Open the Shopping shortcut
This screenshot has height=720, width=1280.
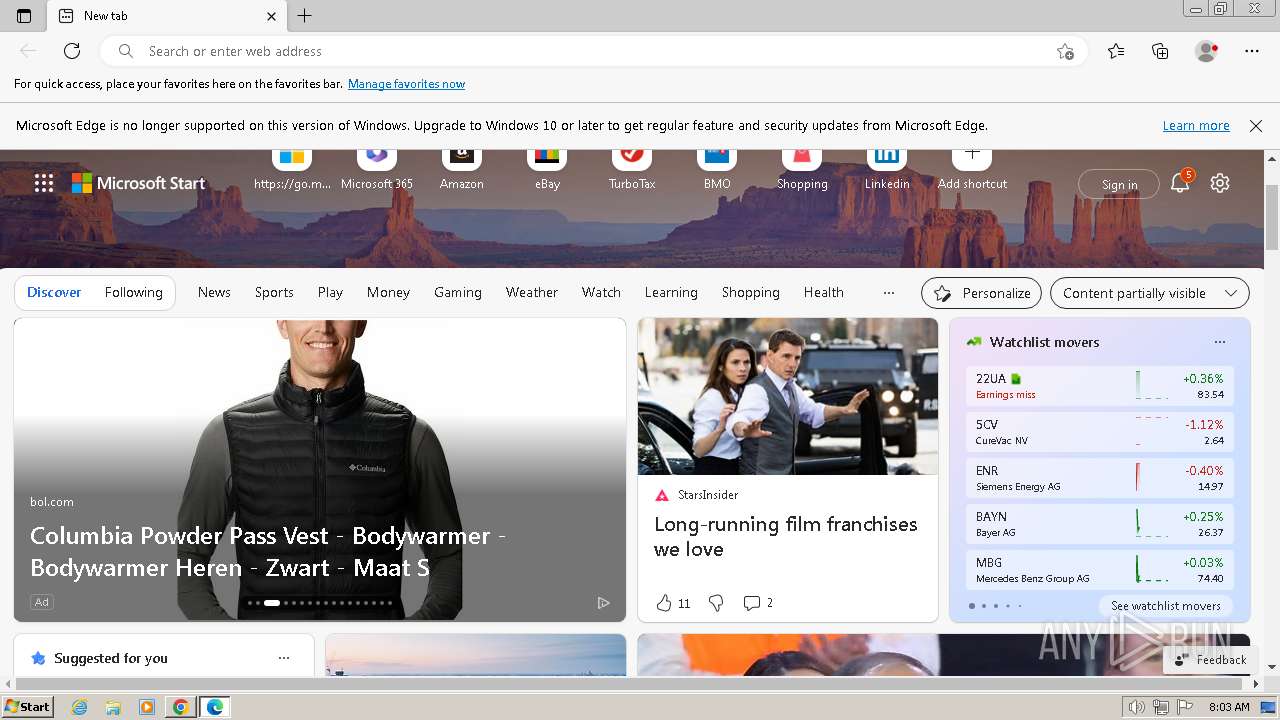coord(802,170)
